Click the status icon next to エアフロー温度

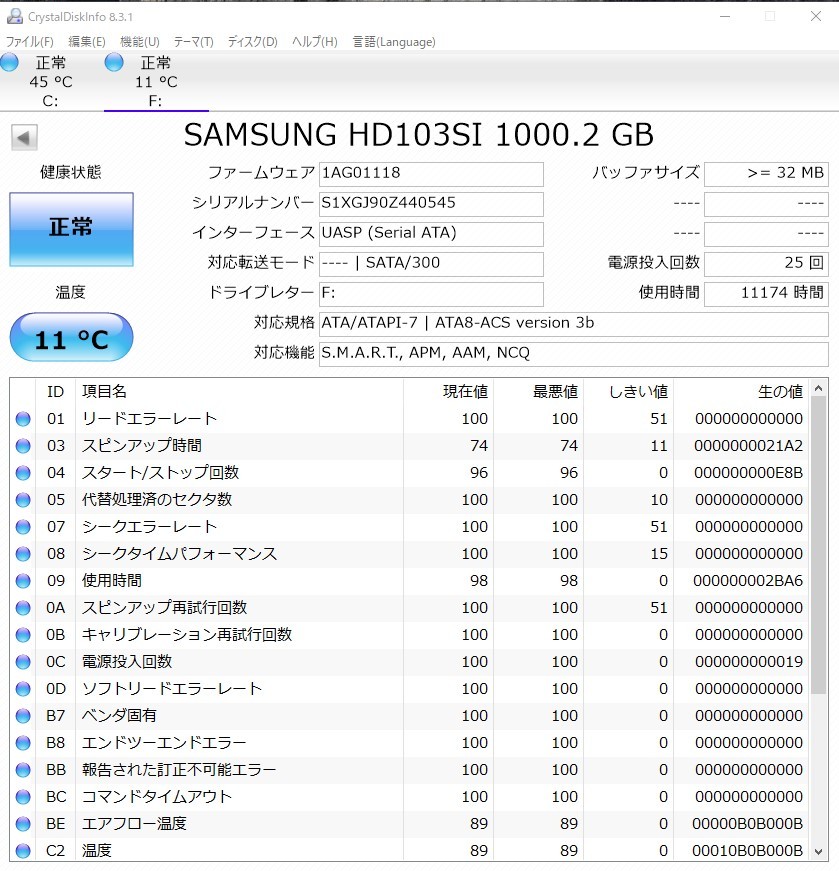click(23, 824)
